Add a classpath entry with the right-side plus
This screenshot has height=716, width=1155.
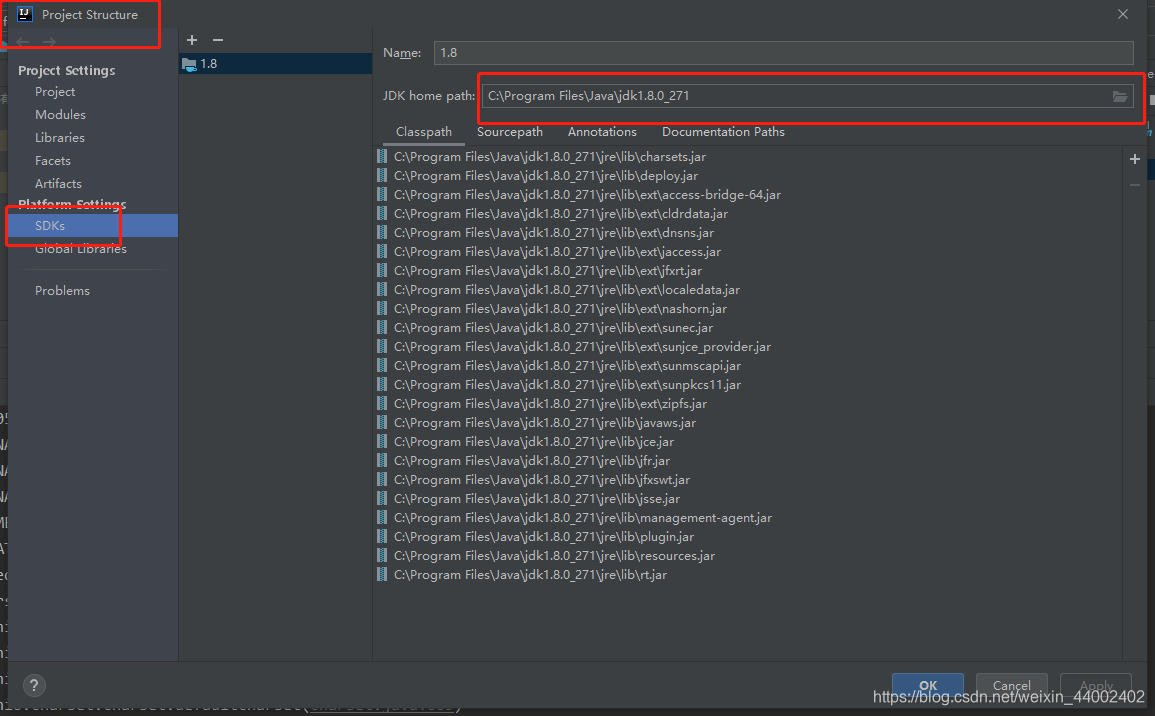[1134, 158]
